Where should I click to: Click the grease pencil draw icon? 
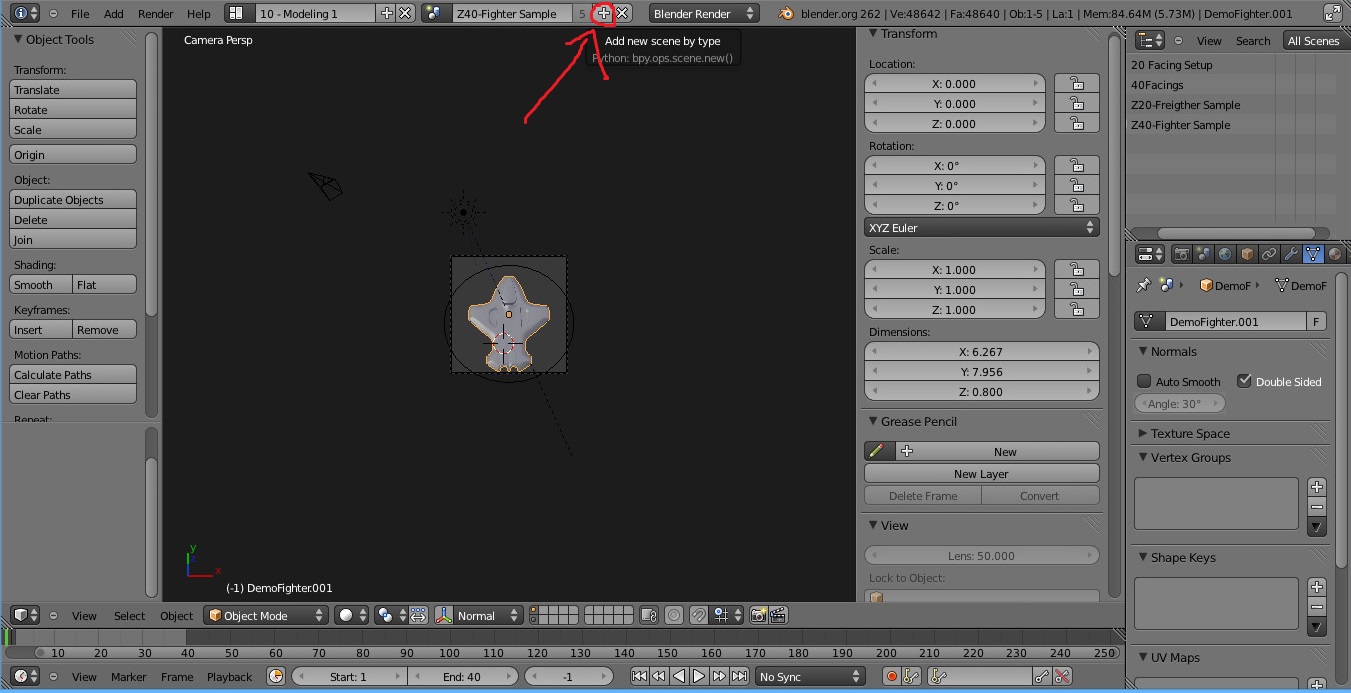(879, 451)
